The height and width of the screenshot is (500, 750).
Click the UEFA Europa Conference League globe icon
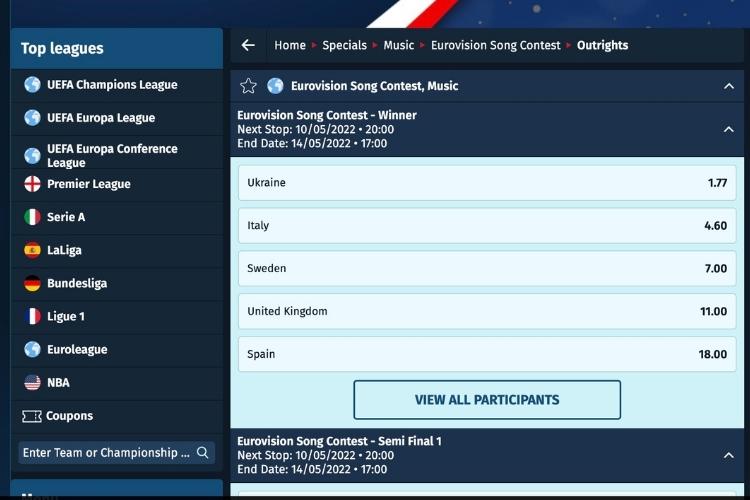click(32, 156)
